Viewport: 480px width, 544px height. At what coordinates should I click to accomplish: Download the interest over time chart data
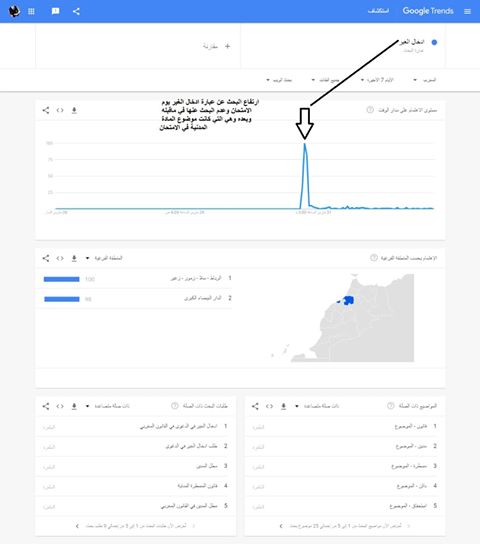pyautogui.click(x=74, y=110)
